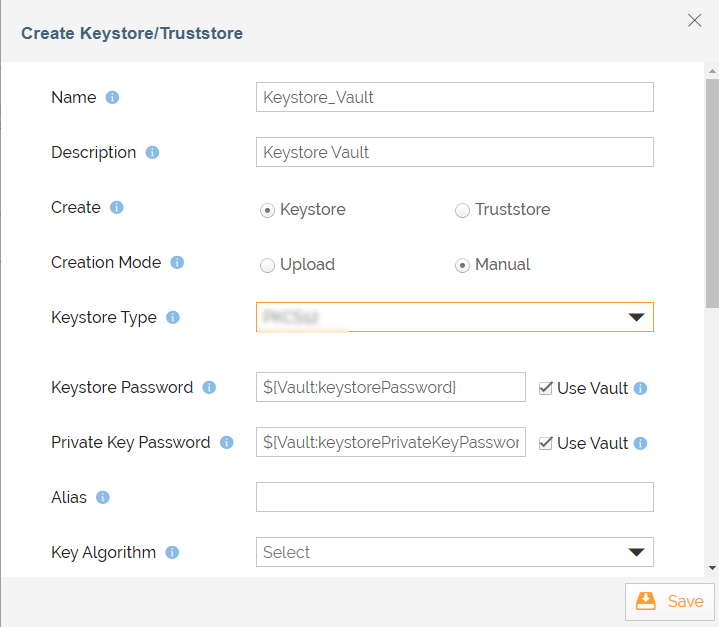The height and width of the screenshot is (627, 719).
Task: Click the info icon next to Name
Action: click(113, 98)
